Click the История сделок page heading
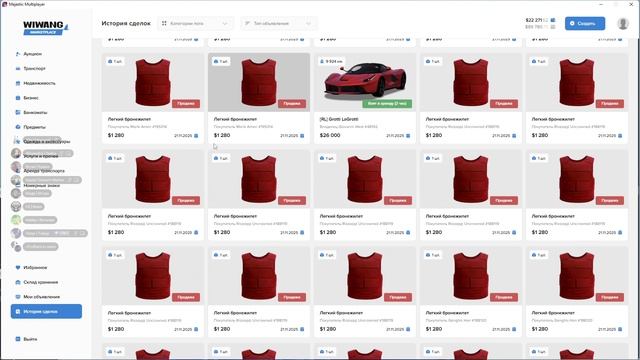This screenshot has width=640, height=360. [x=126, y=24]
